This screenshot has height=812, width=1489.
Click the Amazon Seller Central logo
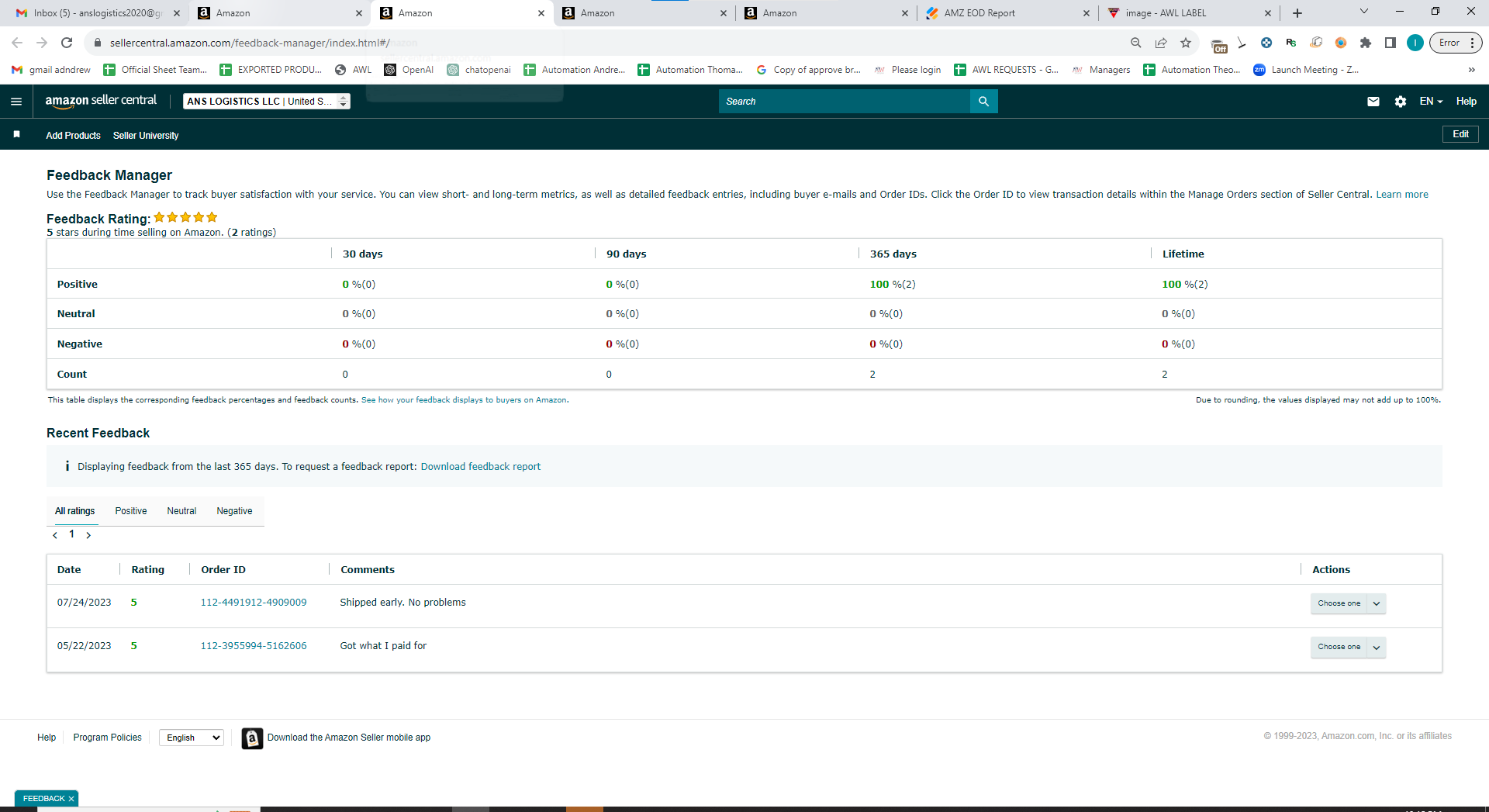101,101
